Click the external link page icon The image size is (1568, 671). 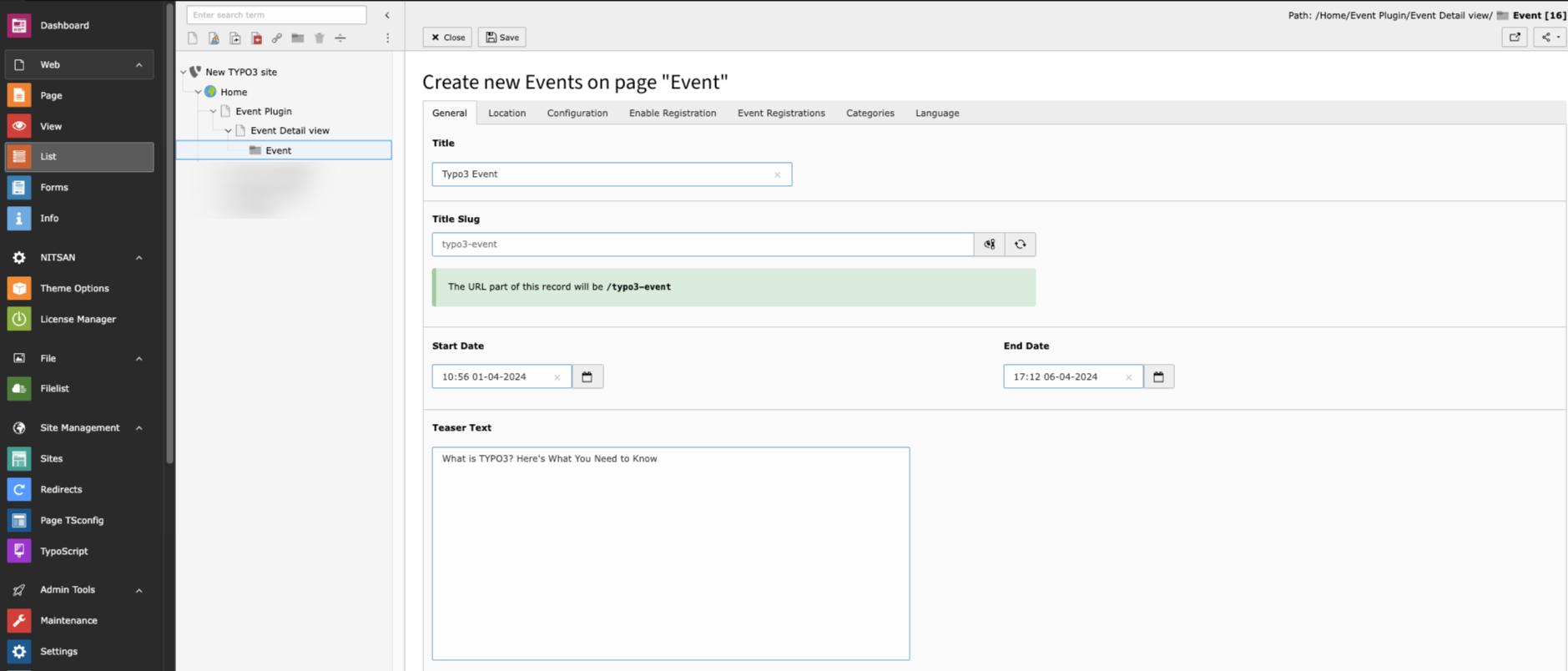tap(277, 38)
